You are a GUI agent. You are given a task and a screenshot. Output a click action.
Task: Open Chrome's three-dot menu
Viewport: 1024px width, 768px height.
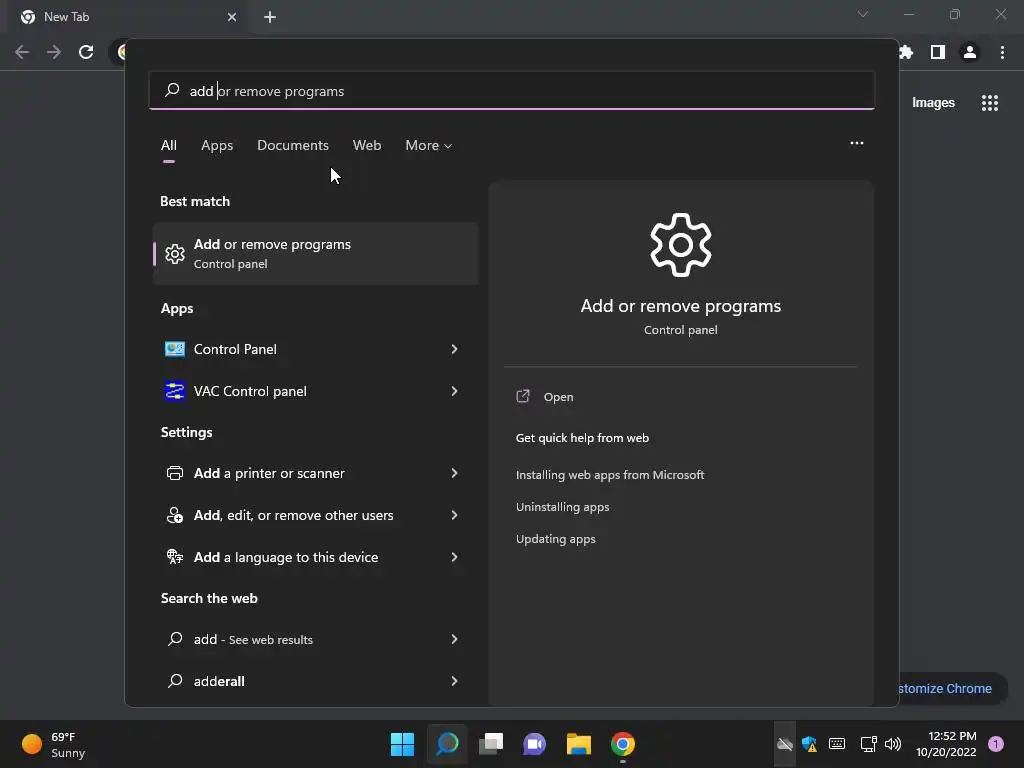(x=1002, y=52)
